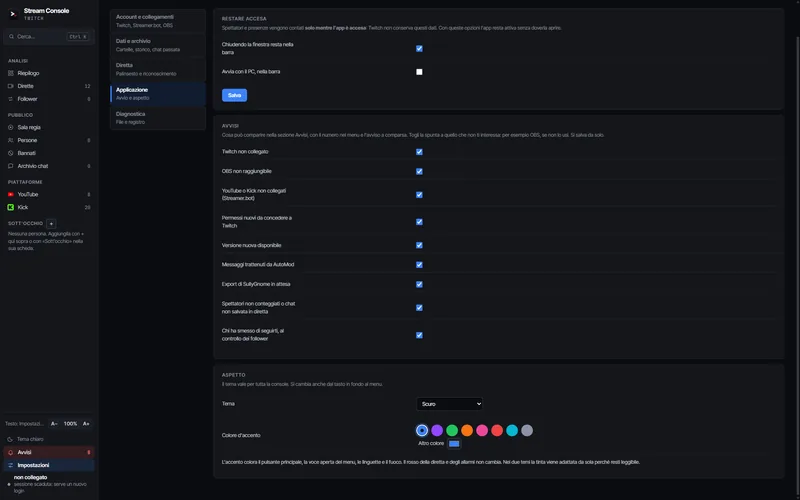The image size is (800, 500).
Task: Uncheck 'Twitch non collegato' alert
Action: click(419, 152)
